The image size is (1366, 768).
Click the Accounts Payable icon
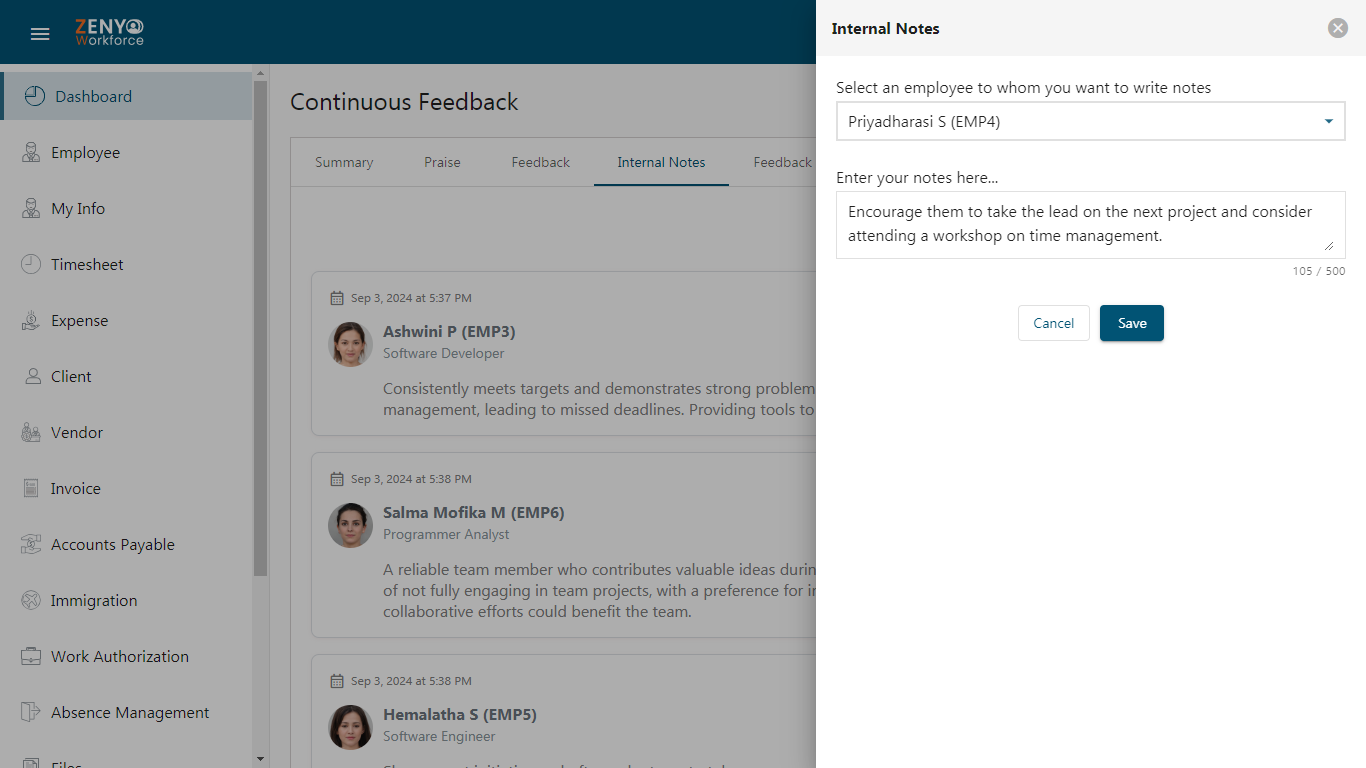[x=31, y=544]
